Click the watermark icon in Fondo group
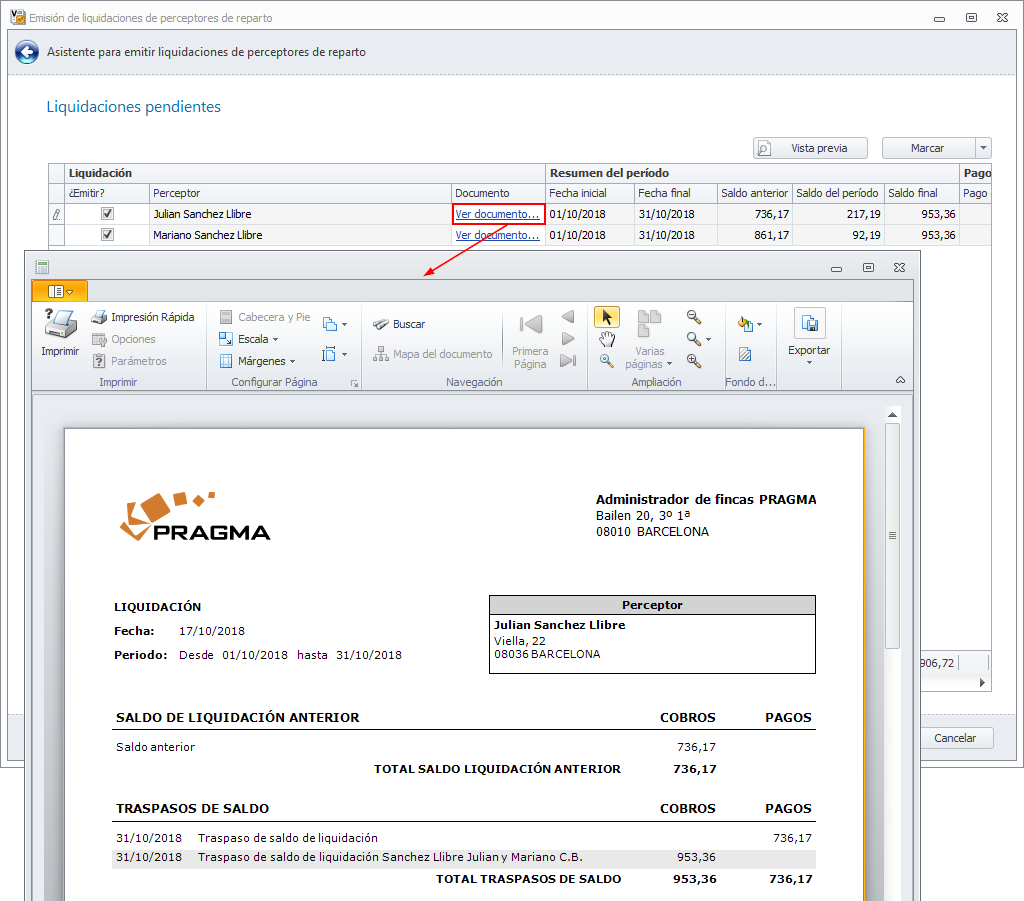 click(x=745, y=354)
